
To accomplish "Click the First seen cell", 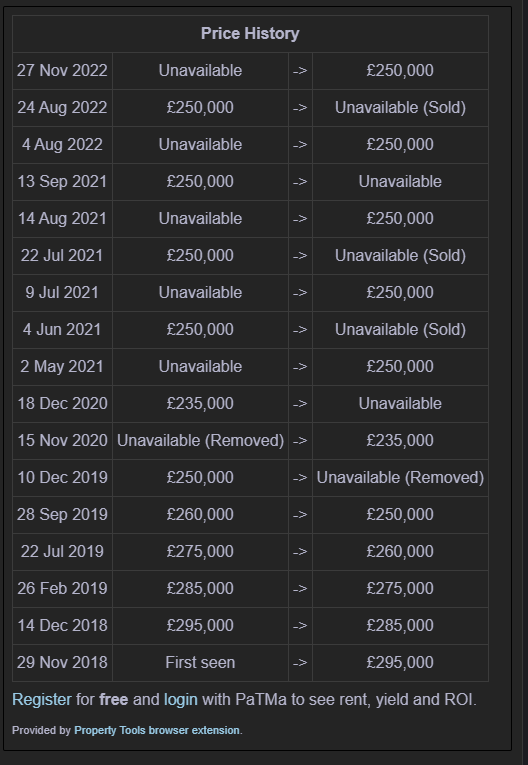I will click(x=200, y=663).
